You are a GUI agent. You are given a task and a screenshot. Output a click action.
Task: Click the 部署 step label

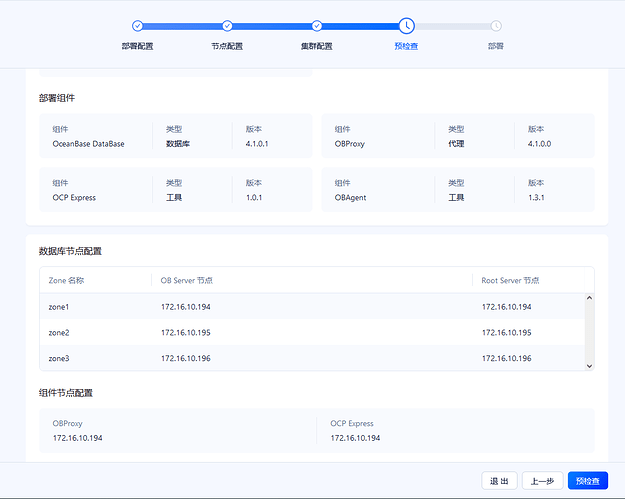pyautogui.click(x=496, y=46)
